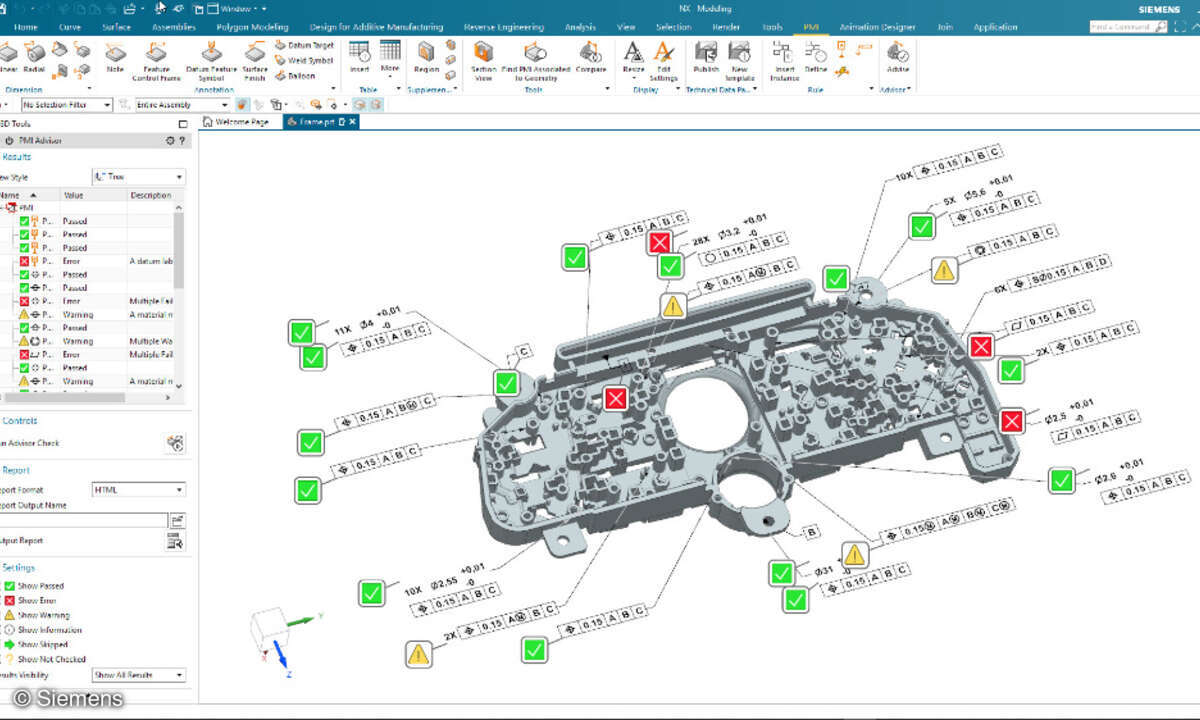Toggle Show Skipped results
This screenshot has width=1200, height=720.
35,645
